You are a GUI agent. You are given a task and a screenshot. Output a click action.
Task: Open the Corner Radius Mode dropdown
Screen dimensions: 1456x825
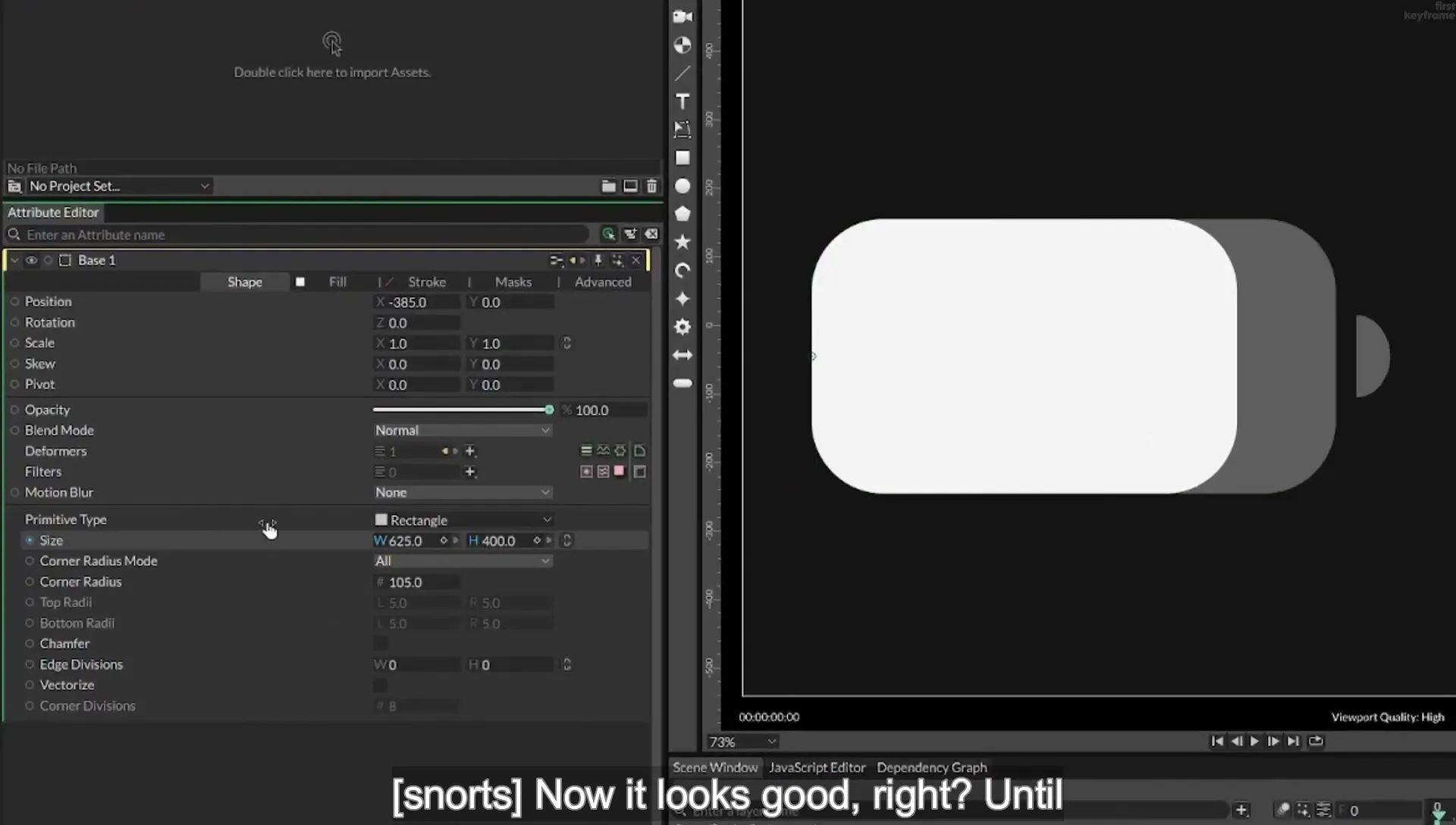point(463,561)
